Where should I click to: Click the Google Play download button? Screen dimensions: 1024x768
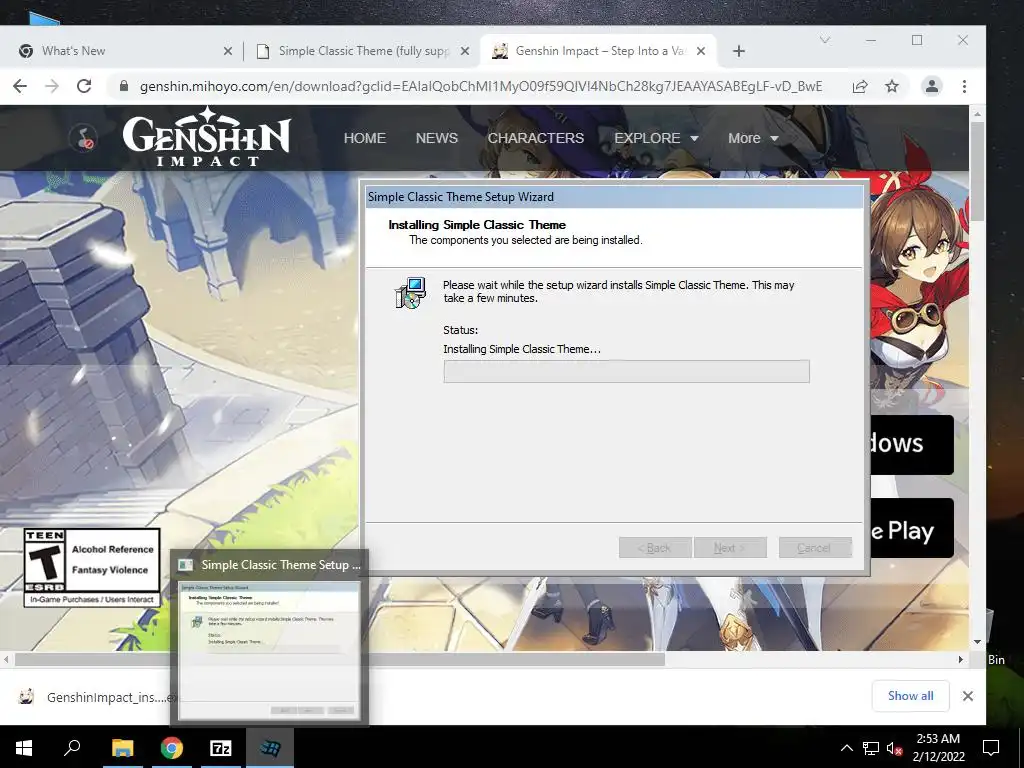[911, 528]
